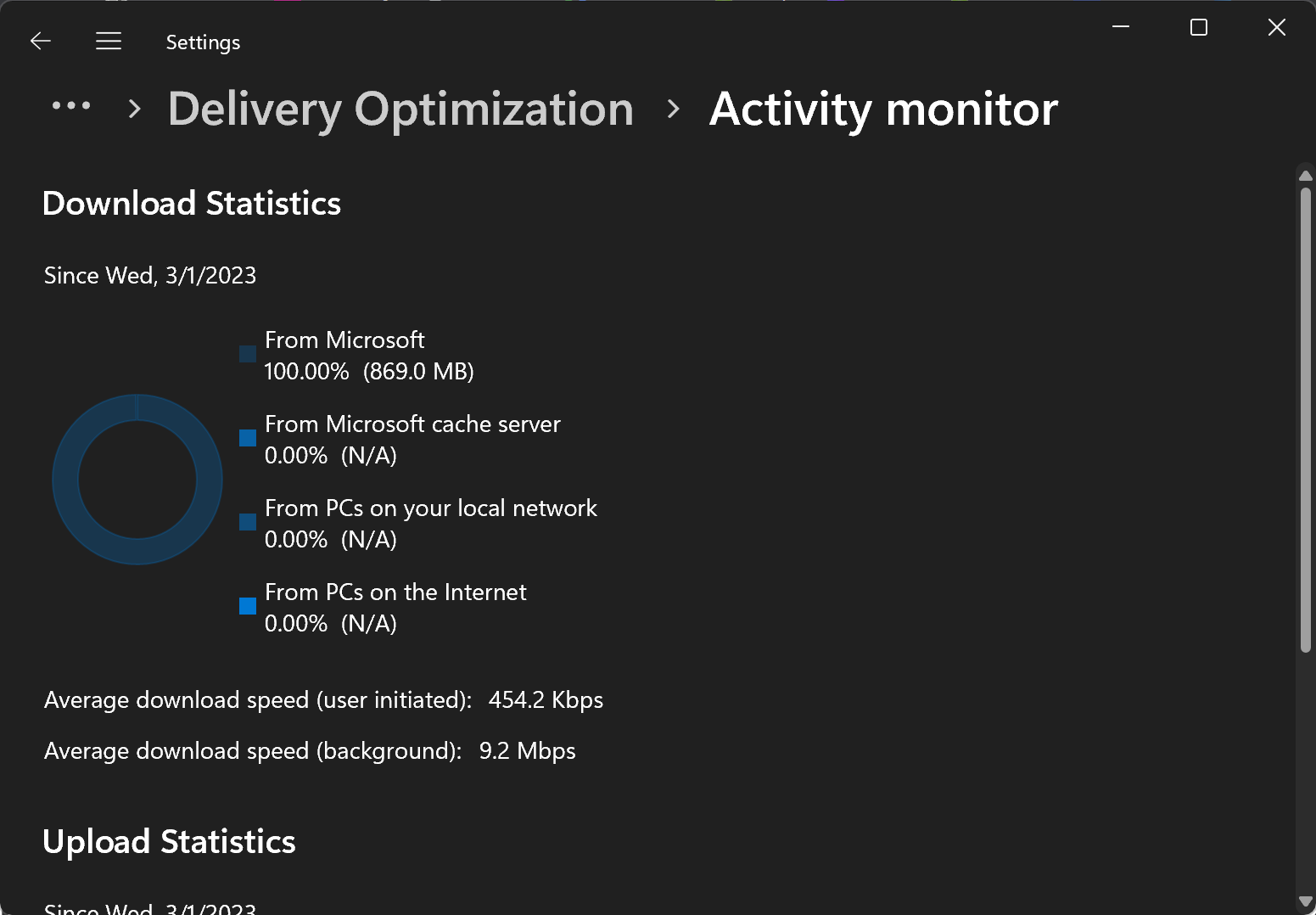Open the hamburger navigation menu
Image resolution: width=1316 pixels, height=915 pixels.
[109, 41]
